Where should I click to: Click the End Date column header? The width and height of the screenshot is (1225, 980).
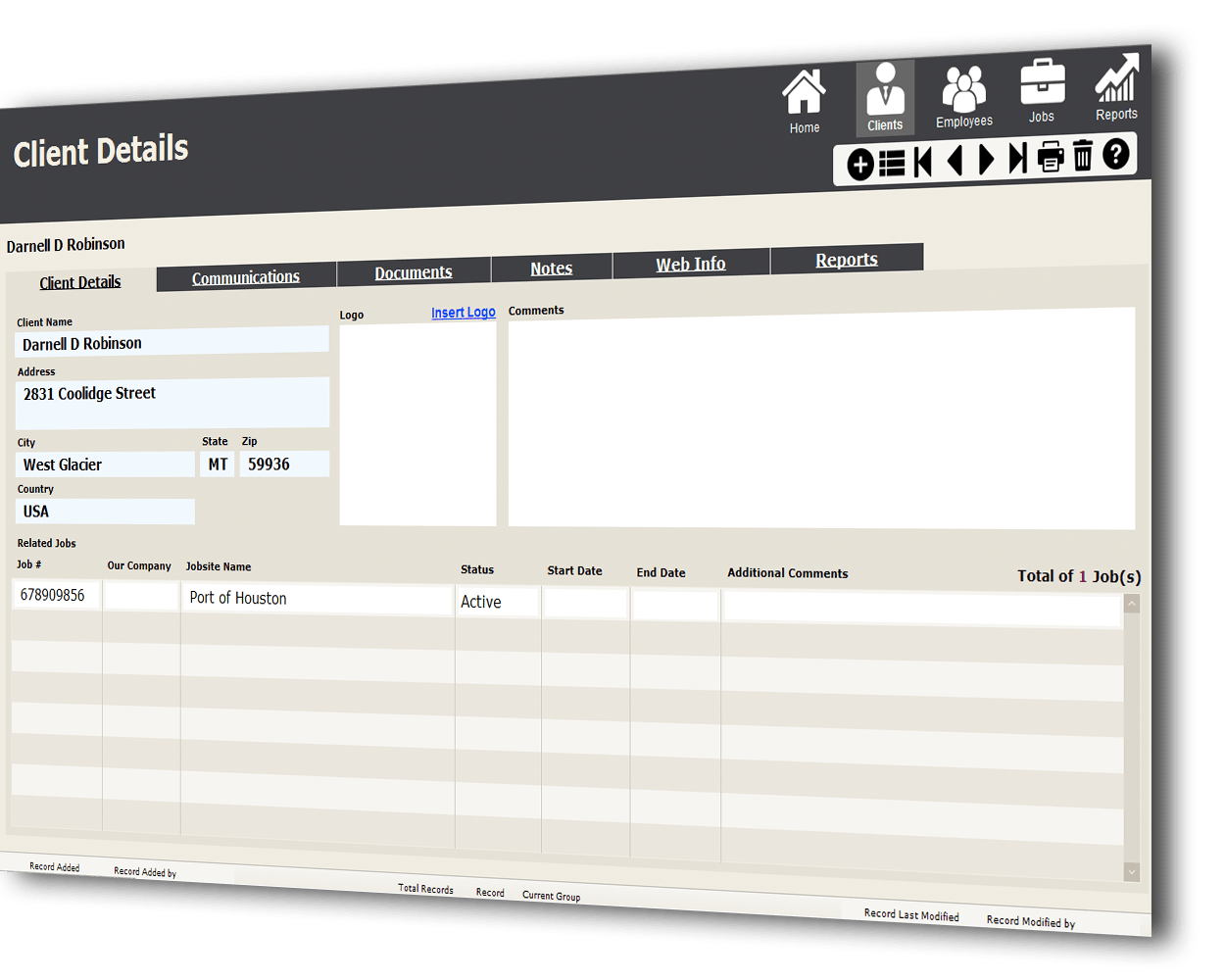[661, 572]
